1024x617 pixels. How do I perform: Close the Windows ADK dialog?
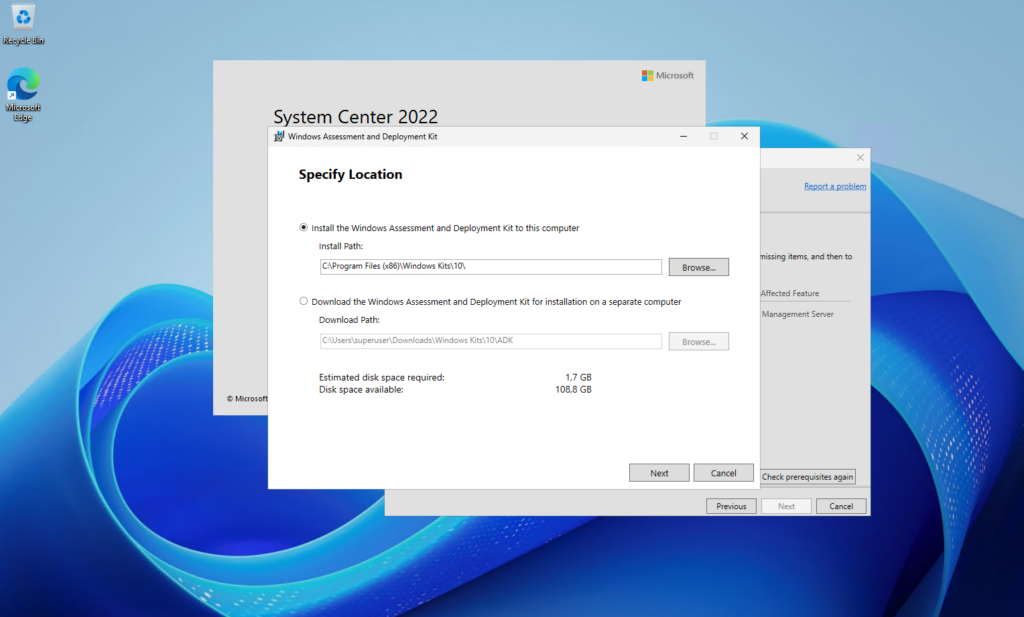tap(744, 136)
